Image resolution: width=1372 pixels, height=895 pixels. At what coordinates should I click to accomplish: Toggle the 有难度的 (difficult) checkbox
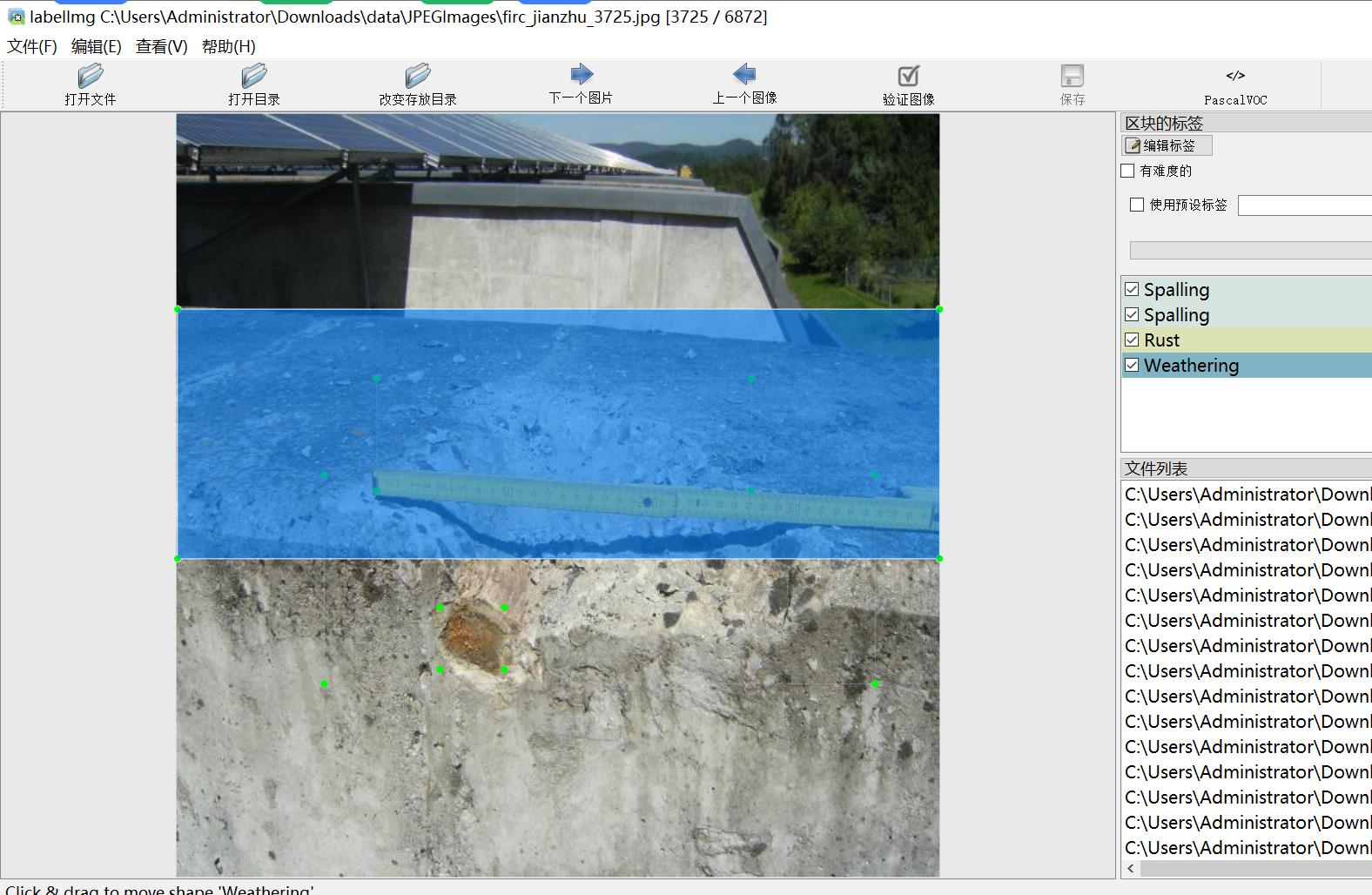(x=1127, y=171)
